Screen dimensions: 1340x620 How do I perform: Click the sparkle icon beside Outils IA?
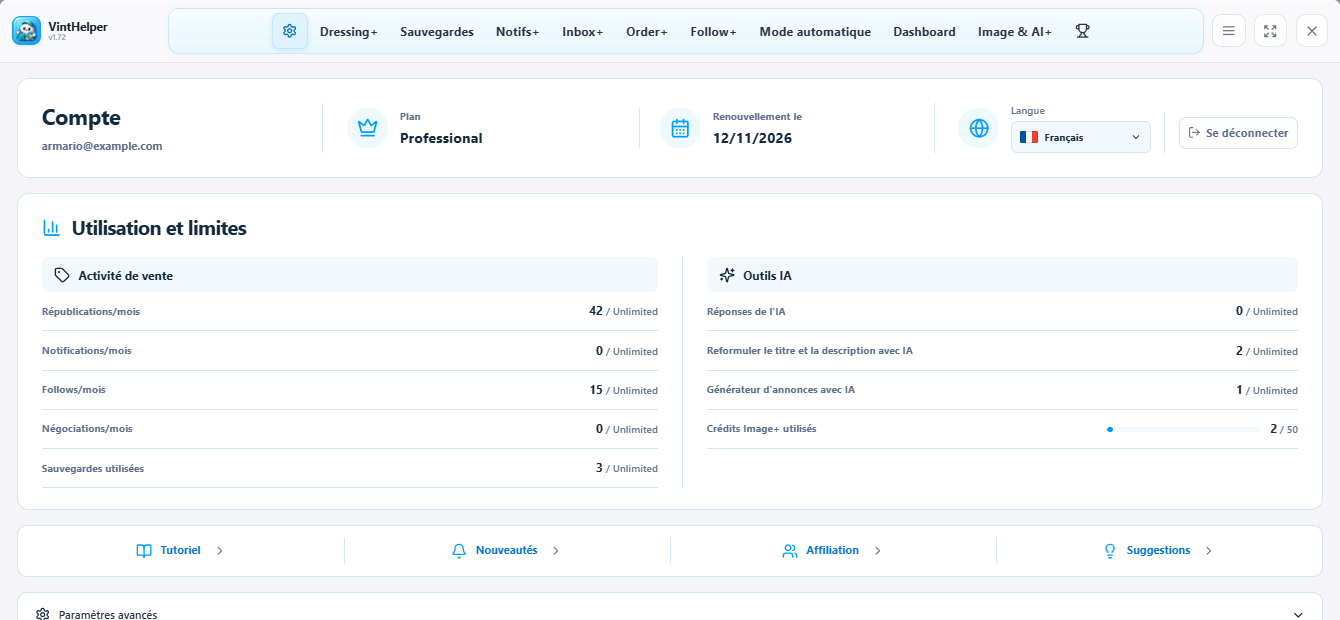727,275
